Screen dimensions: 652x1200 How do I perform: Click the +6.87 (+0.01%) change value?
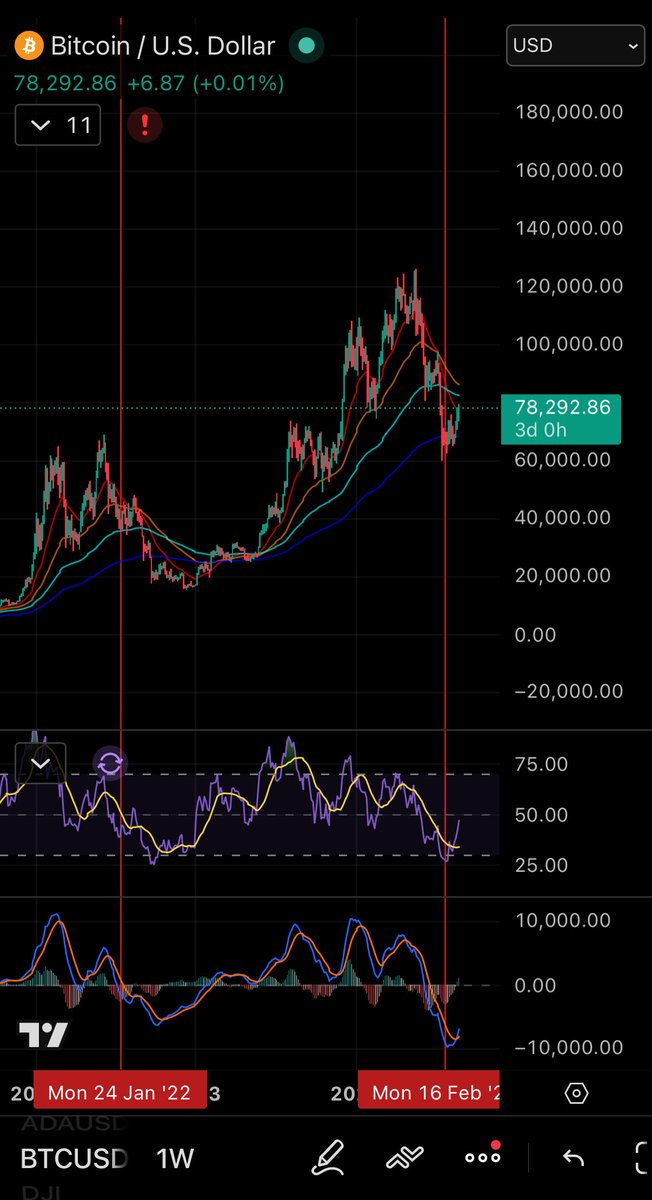(204, 84)
